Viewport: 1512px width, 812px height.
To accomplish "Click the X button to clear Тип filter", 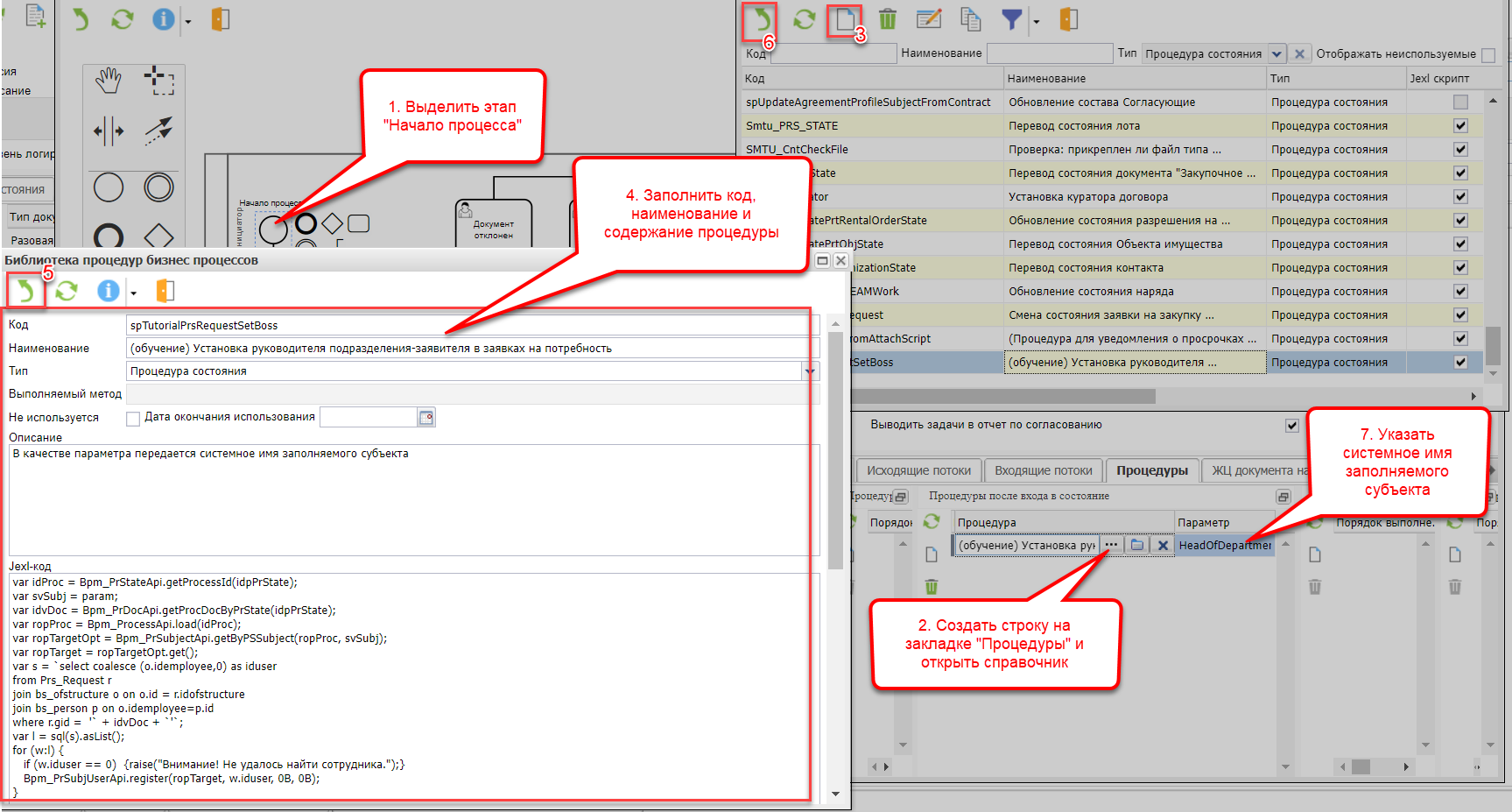I will point(1299,54).
